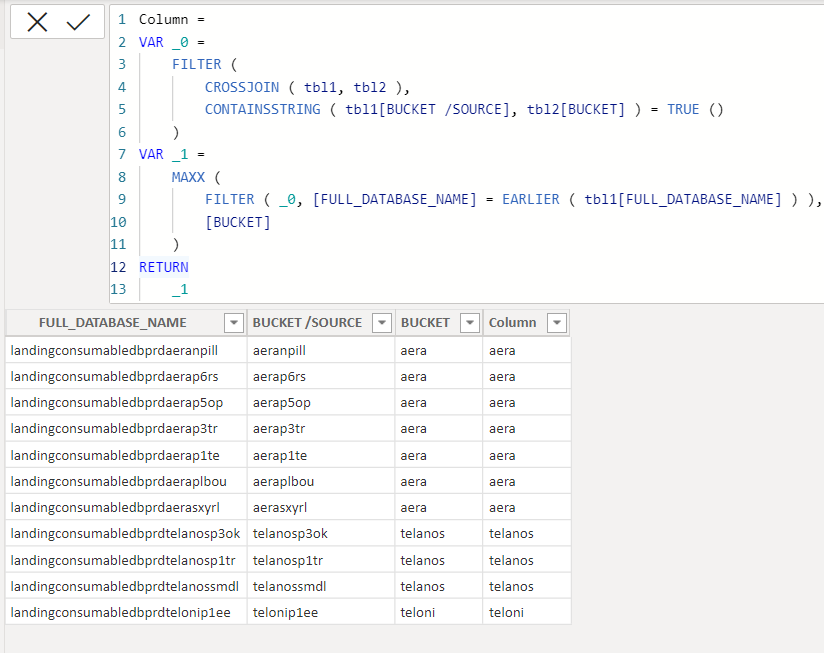Click the MAXX function in formula
The width and height of the screenshot is (824, 653).
coord(188,177)
